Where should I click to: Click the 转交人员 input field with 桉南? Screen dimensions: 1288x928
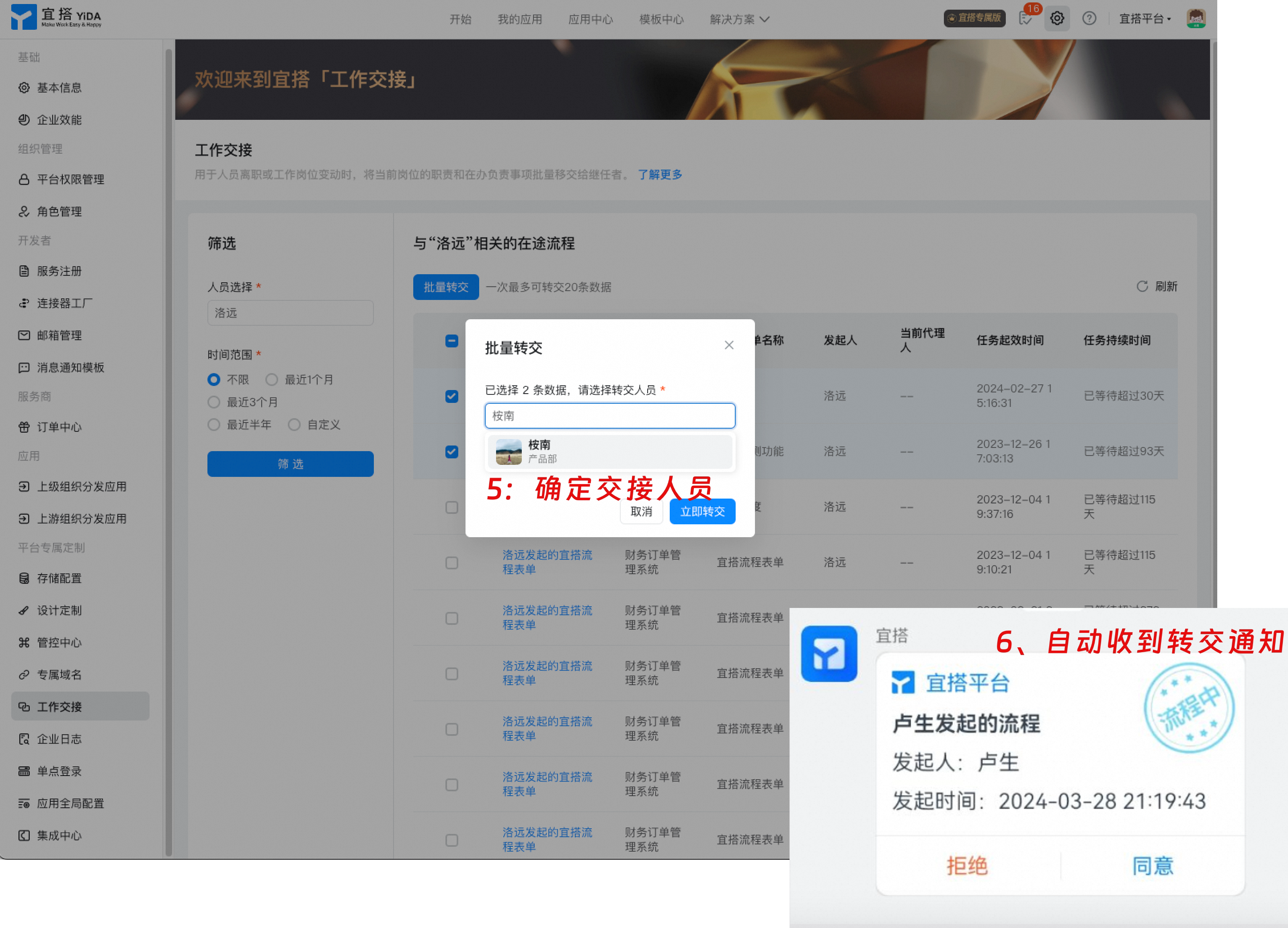click(x=609, y=416)
